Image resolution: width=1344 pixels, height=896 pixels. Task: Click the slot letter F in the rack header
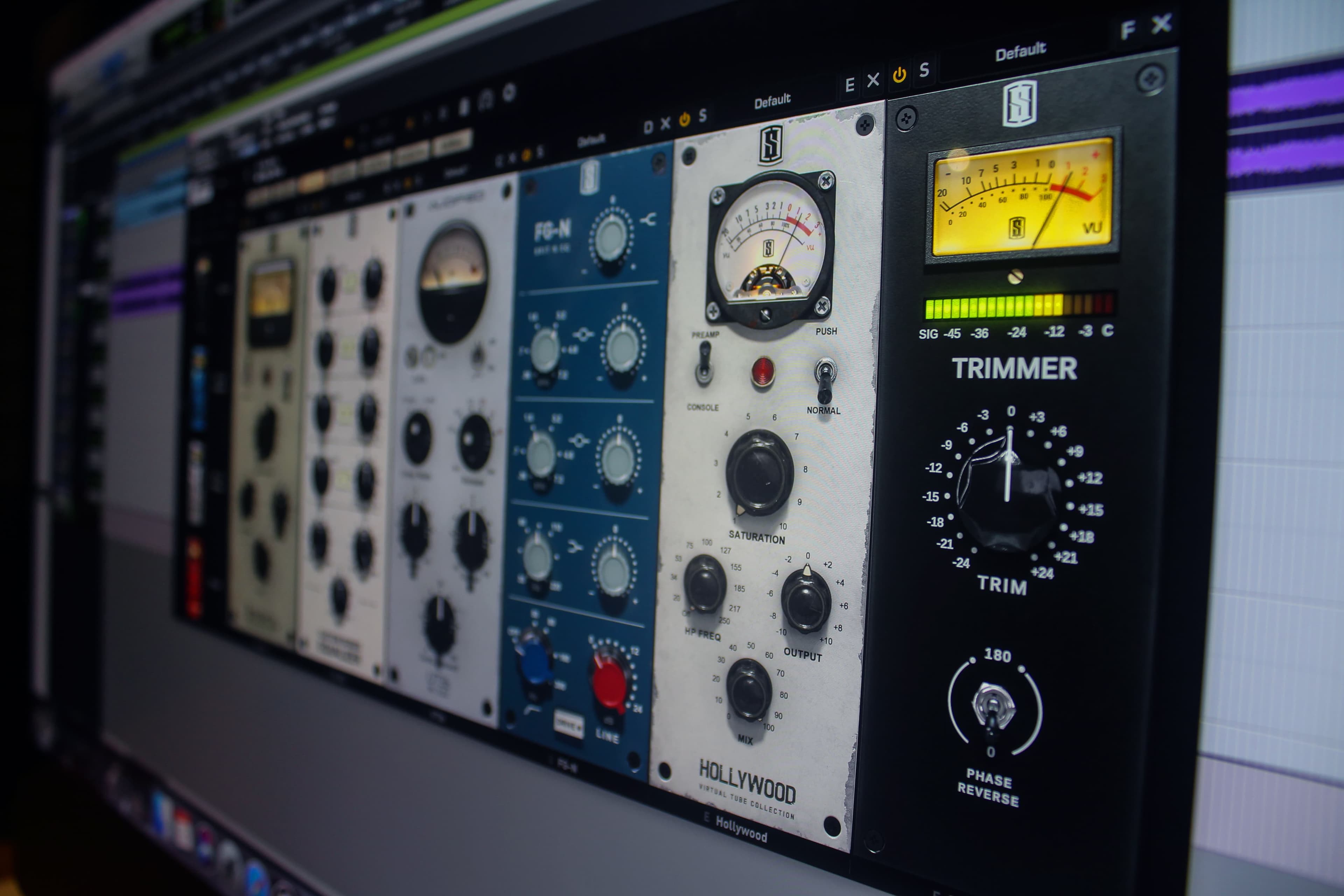click(1128, 30)
